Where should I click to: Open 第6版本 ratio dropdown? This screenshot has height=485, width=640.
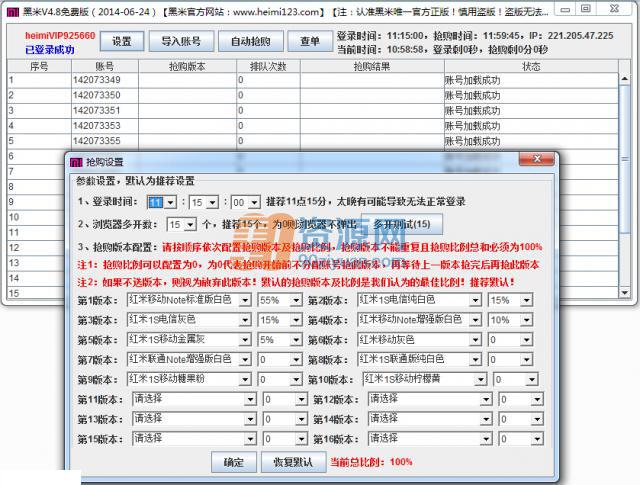click(510, 340)
